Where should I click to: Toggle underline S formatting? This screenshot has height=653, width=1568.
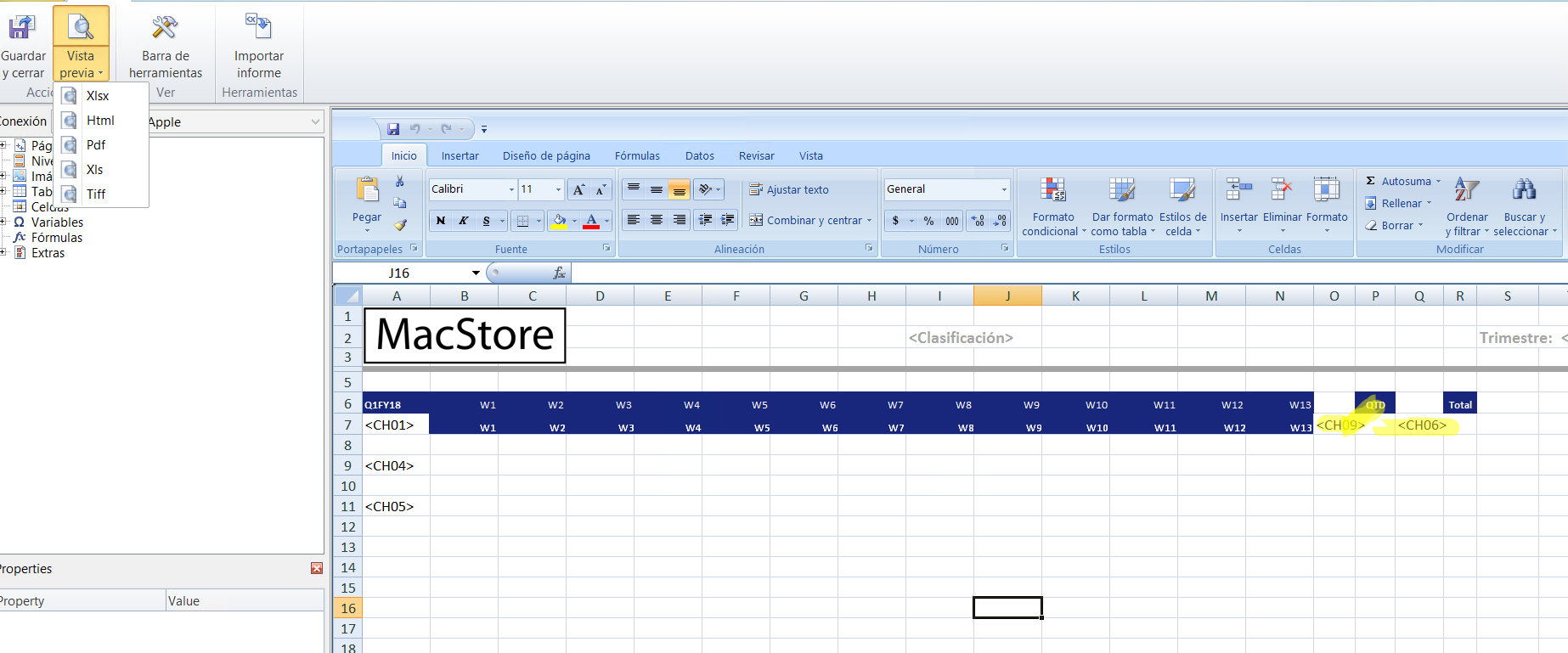click(x=486, y=221)
